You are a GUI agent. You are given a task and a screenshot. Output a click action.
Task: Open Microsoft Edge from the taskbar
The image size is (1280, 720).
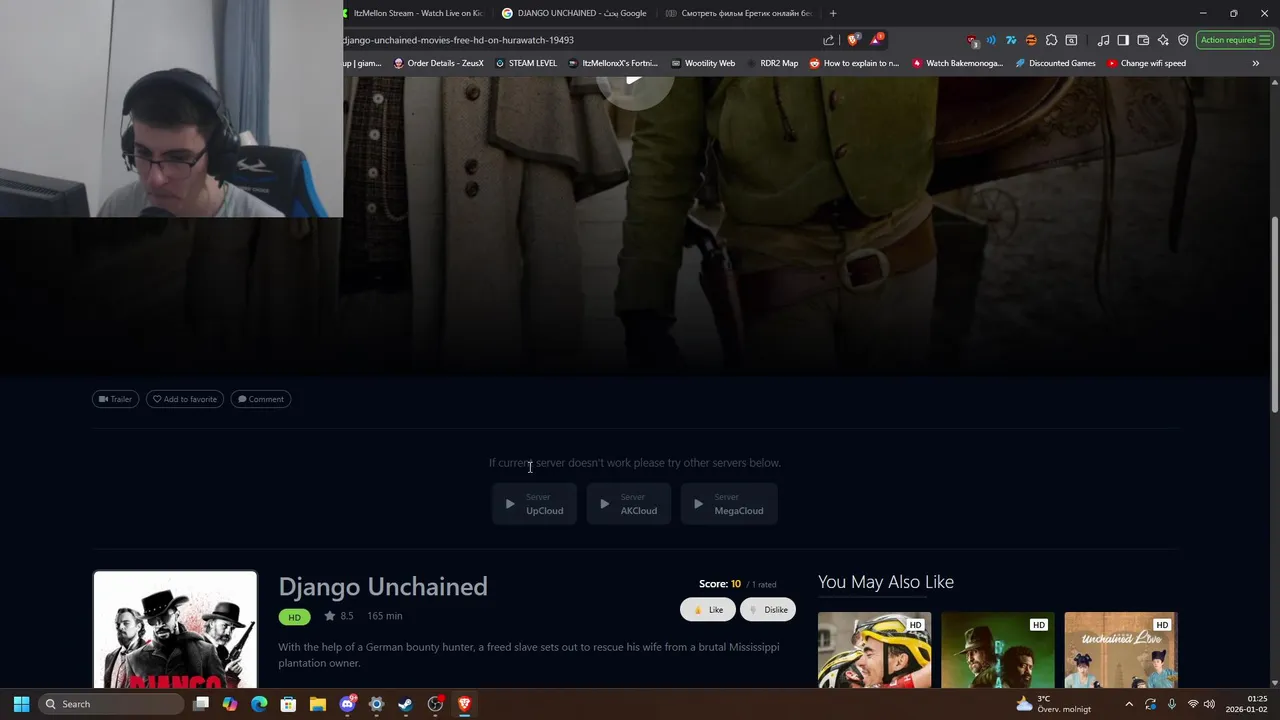click(259, 704)
